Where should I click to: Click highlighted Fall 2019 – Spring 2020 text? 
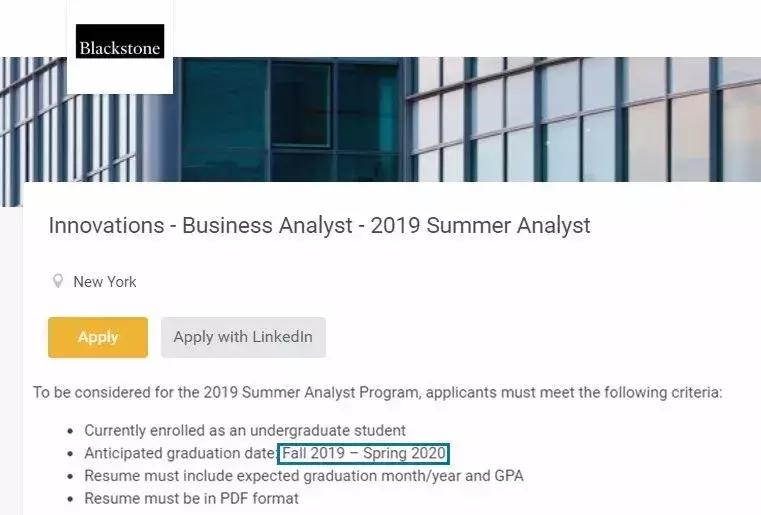(364, 454)
